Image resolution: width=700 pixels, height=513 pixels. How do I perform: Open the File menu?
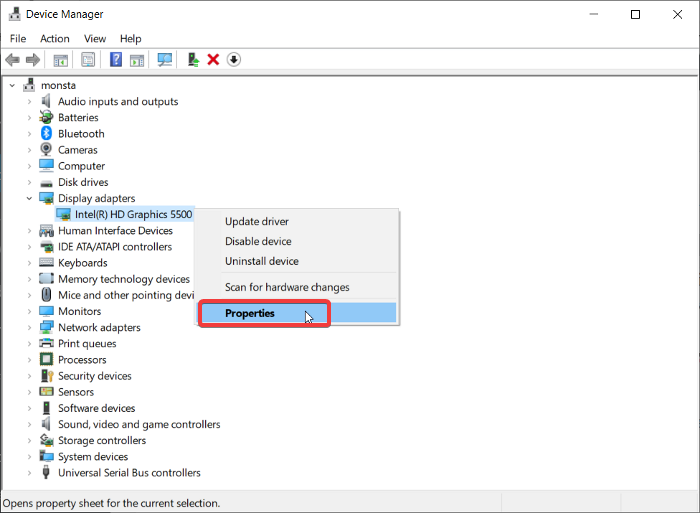click(18, 39)
